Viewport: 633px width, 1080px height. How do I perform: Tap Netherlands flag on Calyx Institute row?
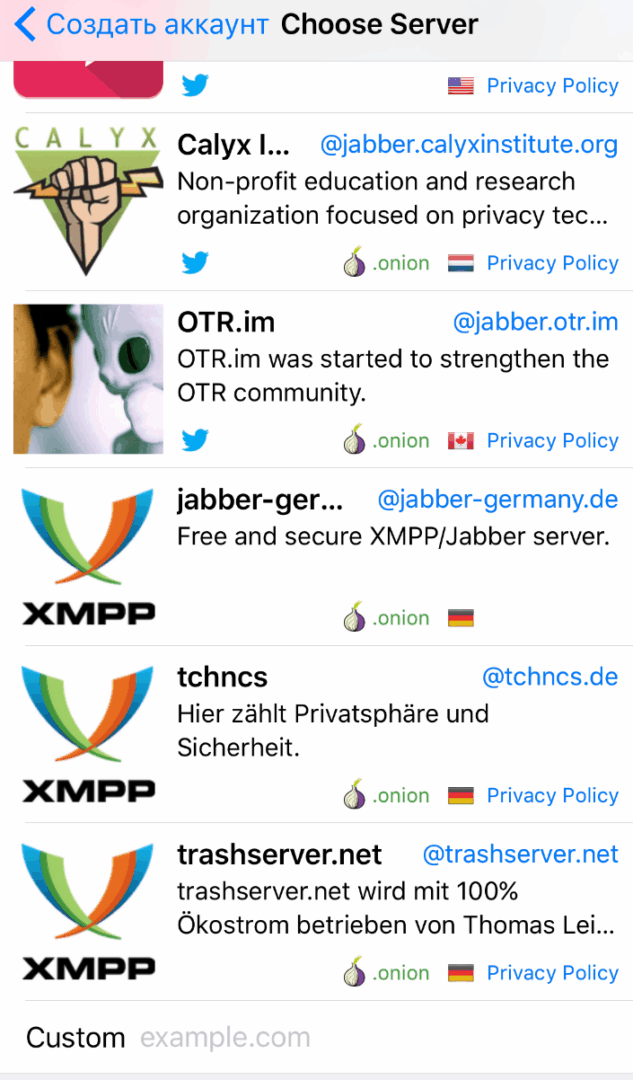(461, 263)
